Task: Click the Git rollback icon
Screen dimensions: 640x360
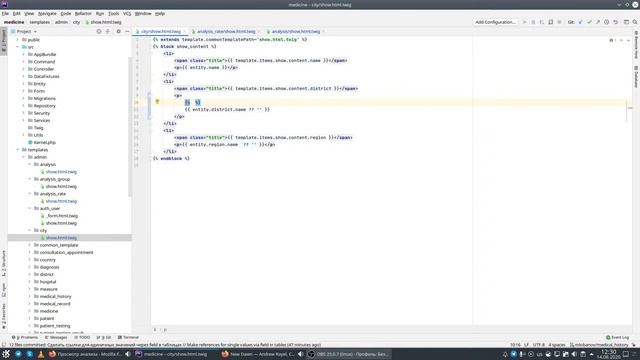Action: point(616,22)
